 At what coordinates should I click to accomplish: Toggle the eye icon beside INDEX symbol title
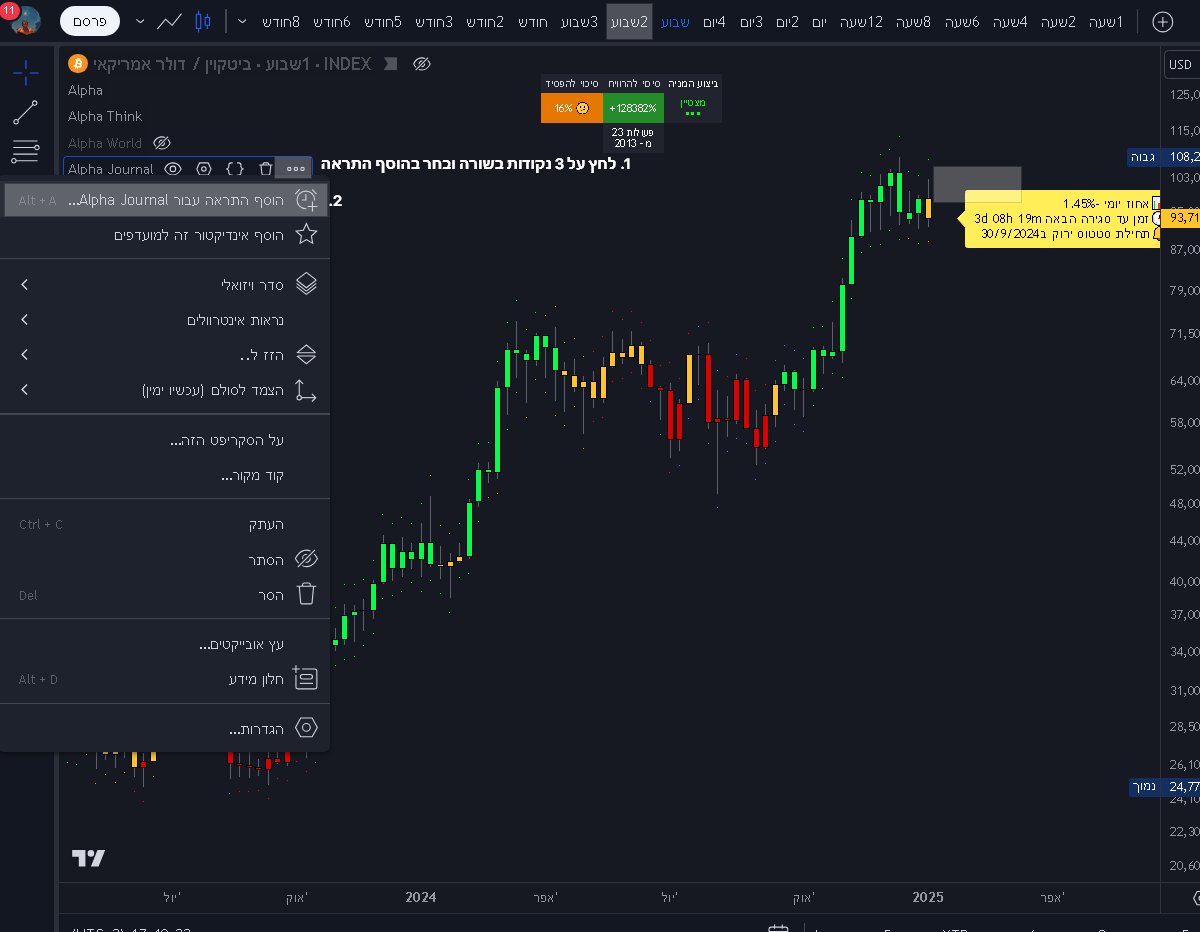click(x=421, y=64)
